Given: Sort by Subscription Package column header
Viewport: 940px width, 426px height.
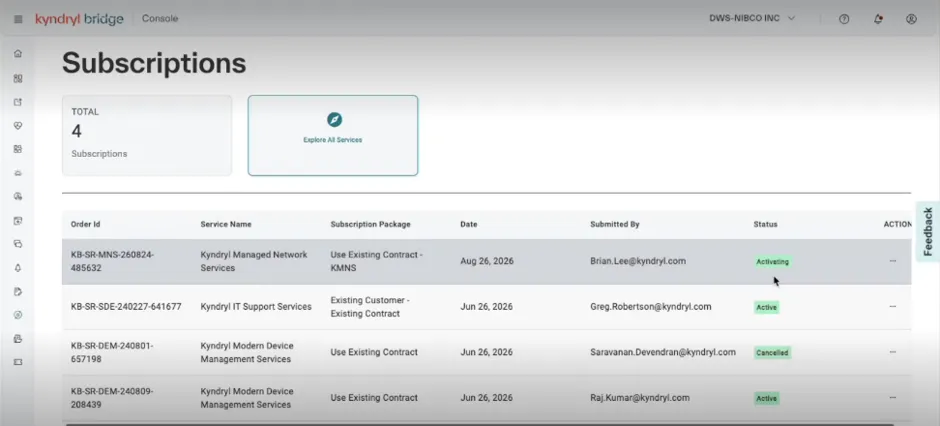Looking at the screenshot, I should tap(370, 224).
